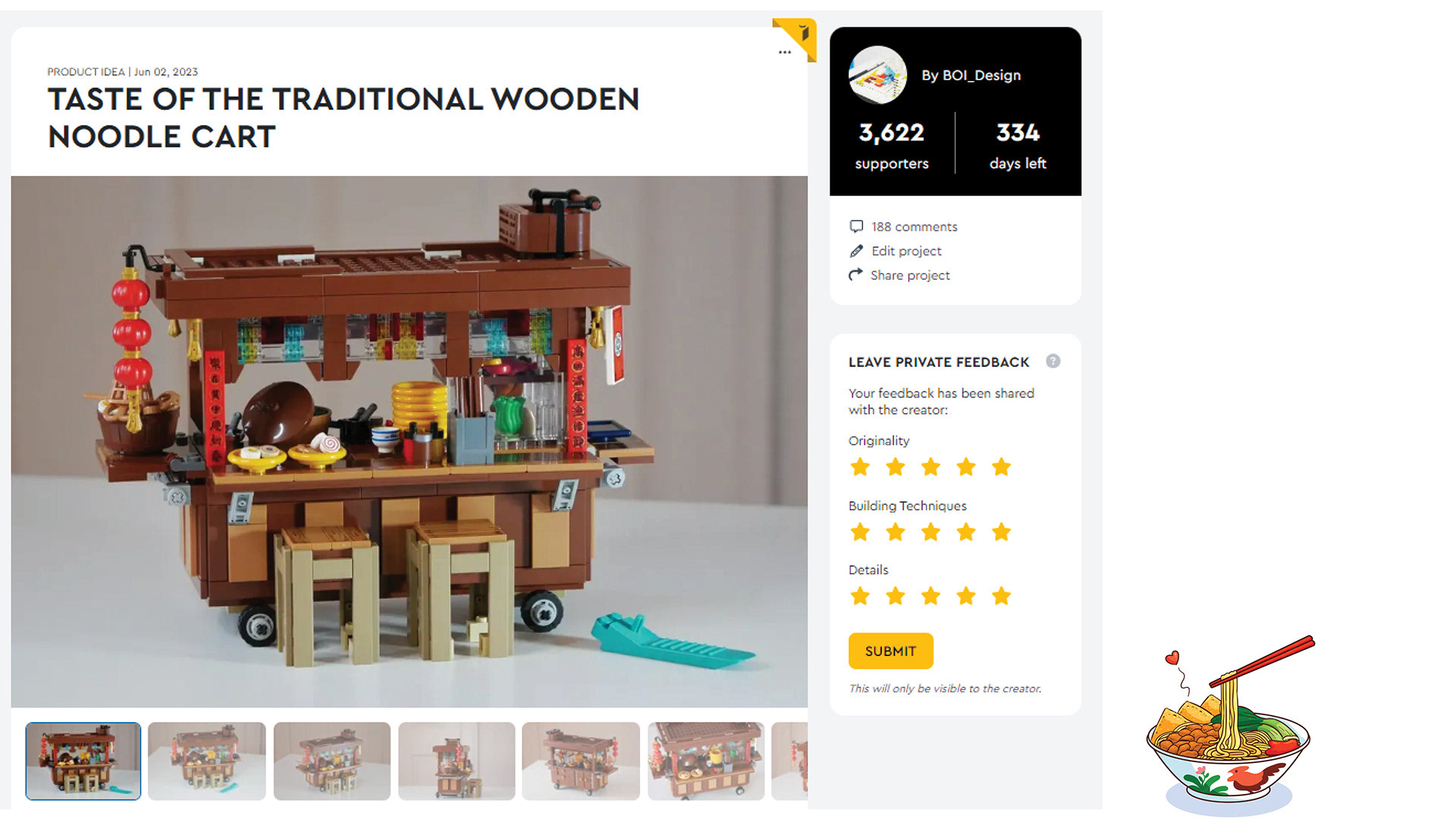Select the fourth thumbnail showing side view

[457, 761]
